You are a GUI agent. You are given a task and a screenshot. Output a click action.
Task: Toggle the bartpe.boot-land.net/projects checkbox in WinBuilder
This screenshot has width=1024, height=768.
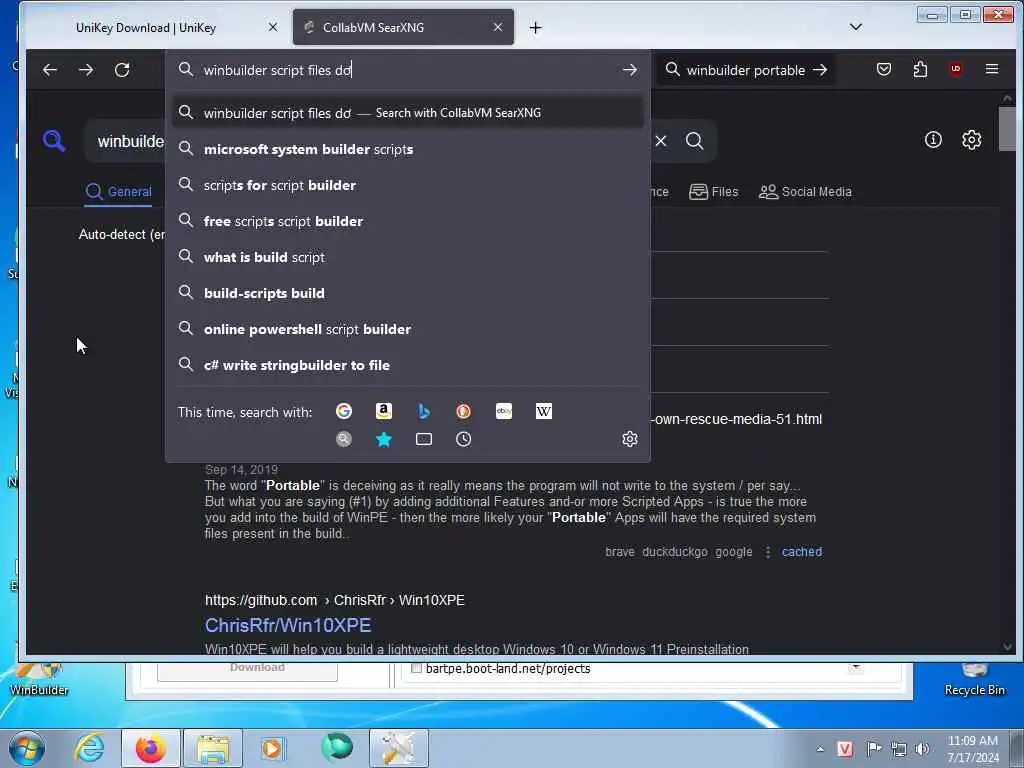(x=416, y=668)
